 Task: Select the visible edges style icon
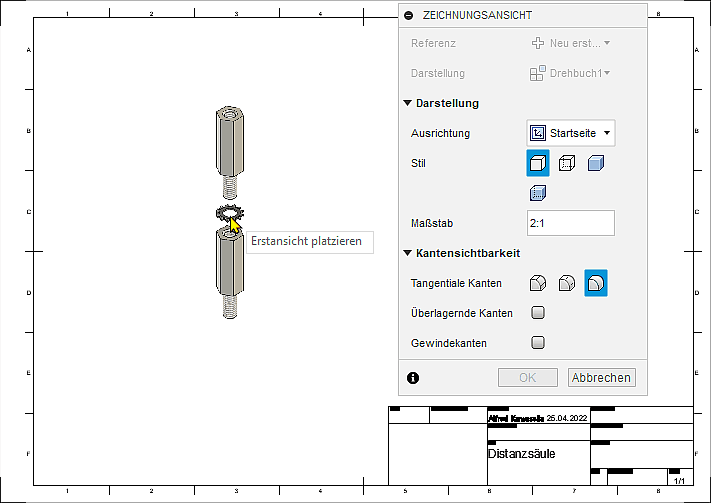click(538, 163)
